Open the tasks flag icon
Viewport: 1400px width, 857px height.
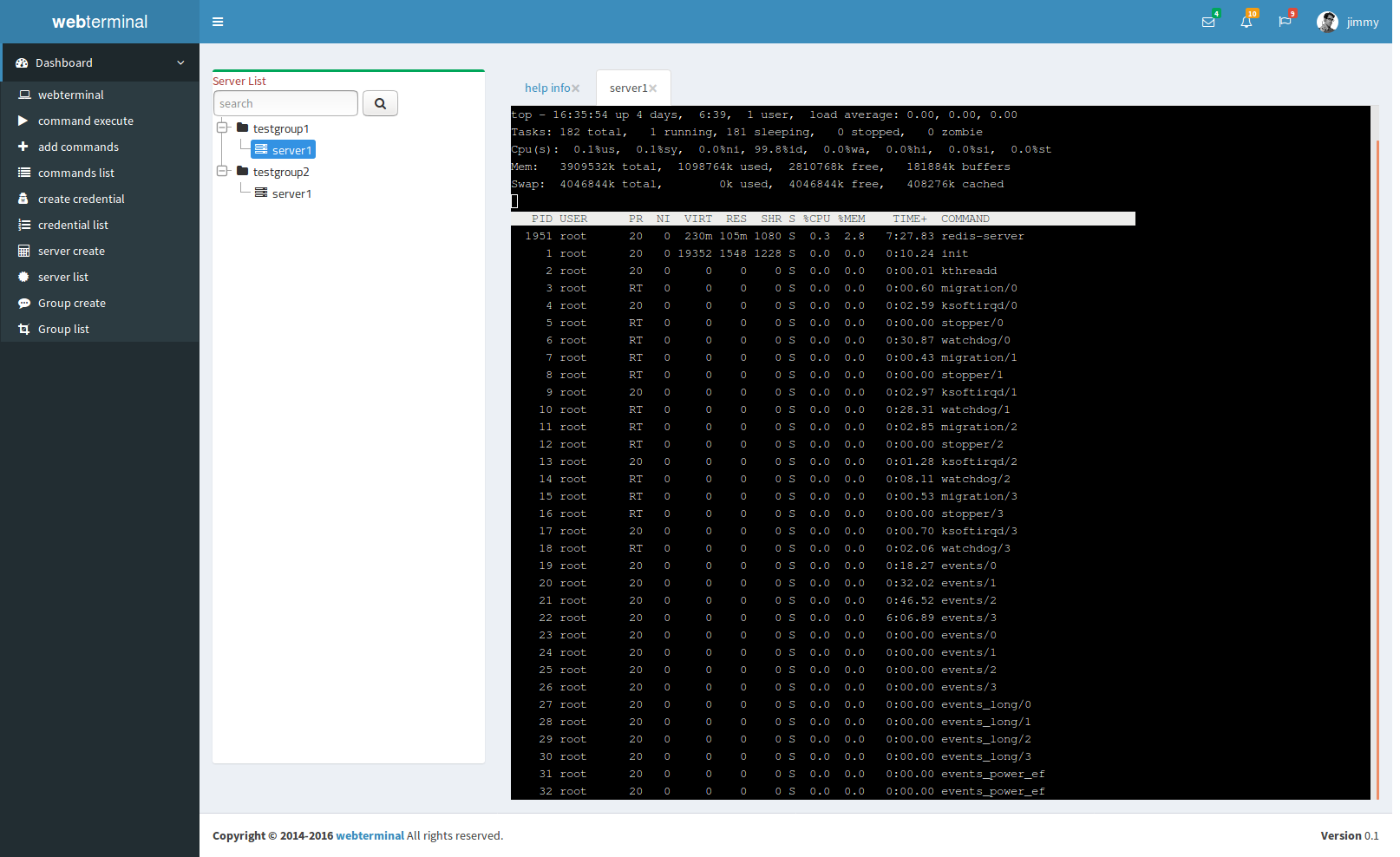click(1285, 22)
